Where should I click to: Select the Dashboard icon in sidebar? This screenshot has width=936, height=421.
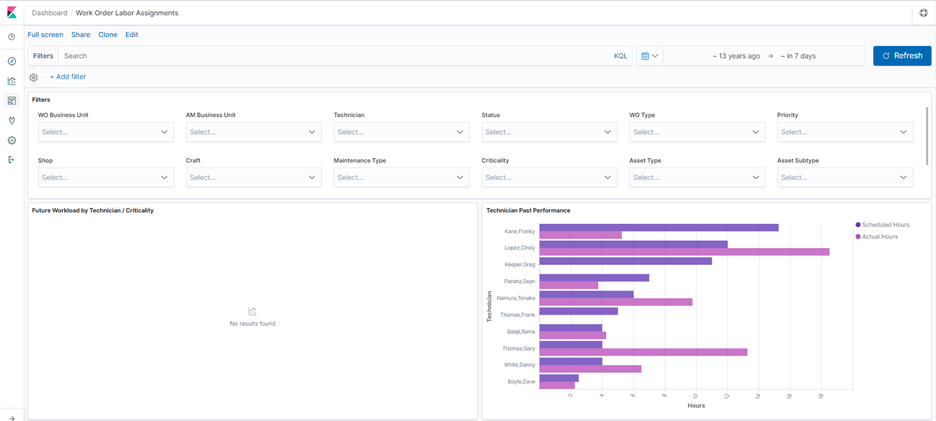pyautogui.click(x=11, y=101)
